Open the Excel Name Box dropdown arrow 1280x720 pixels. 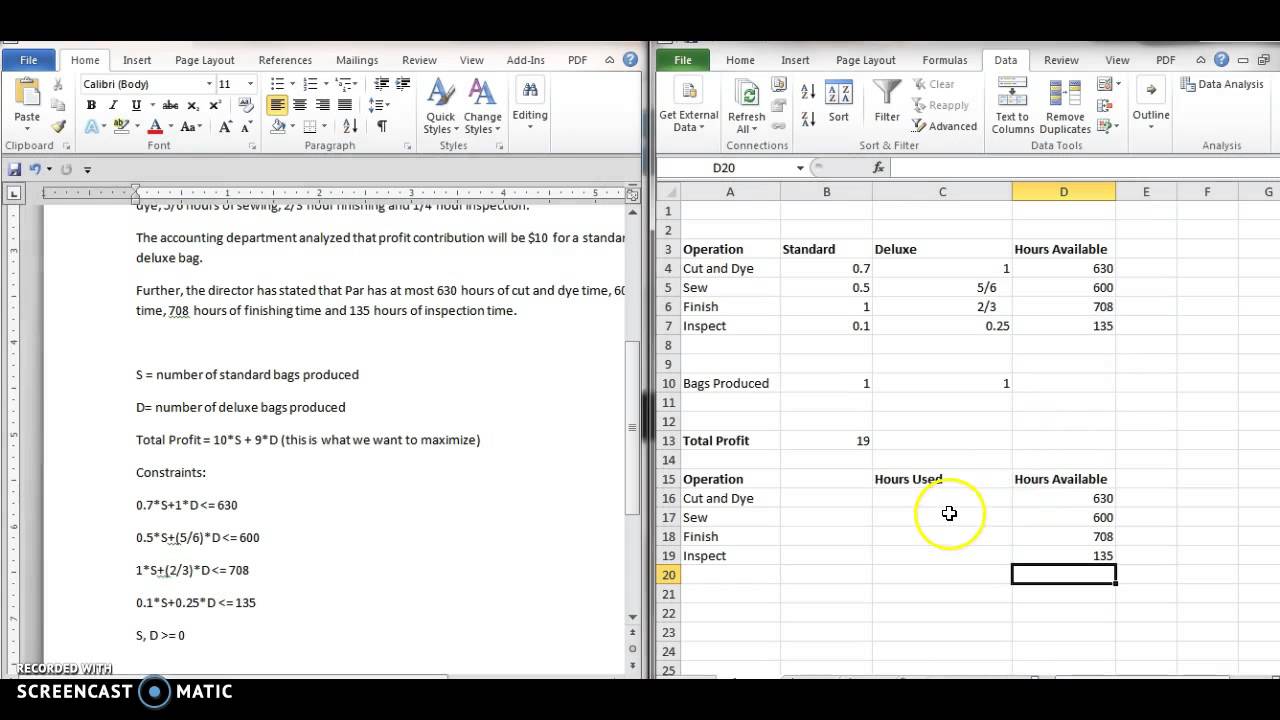(800, 168)
